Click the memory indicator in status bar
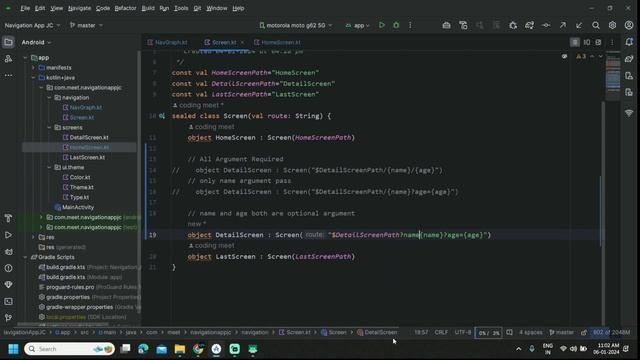Image resolution: width=640 pixels, height=360 pixels. tap(611, 333)
